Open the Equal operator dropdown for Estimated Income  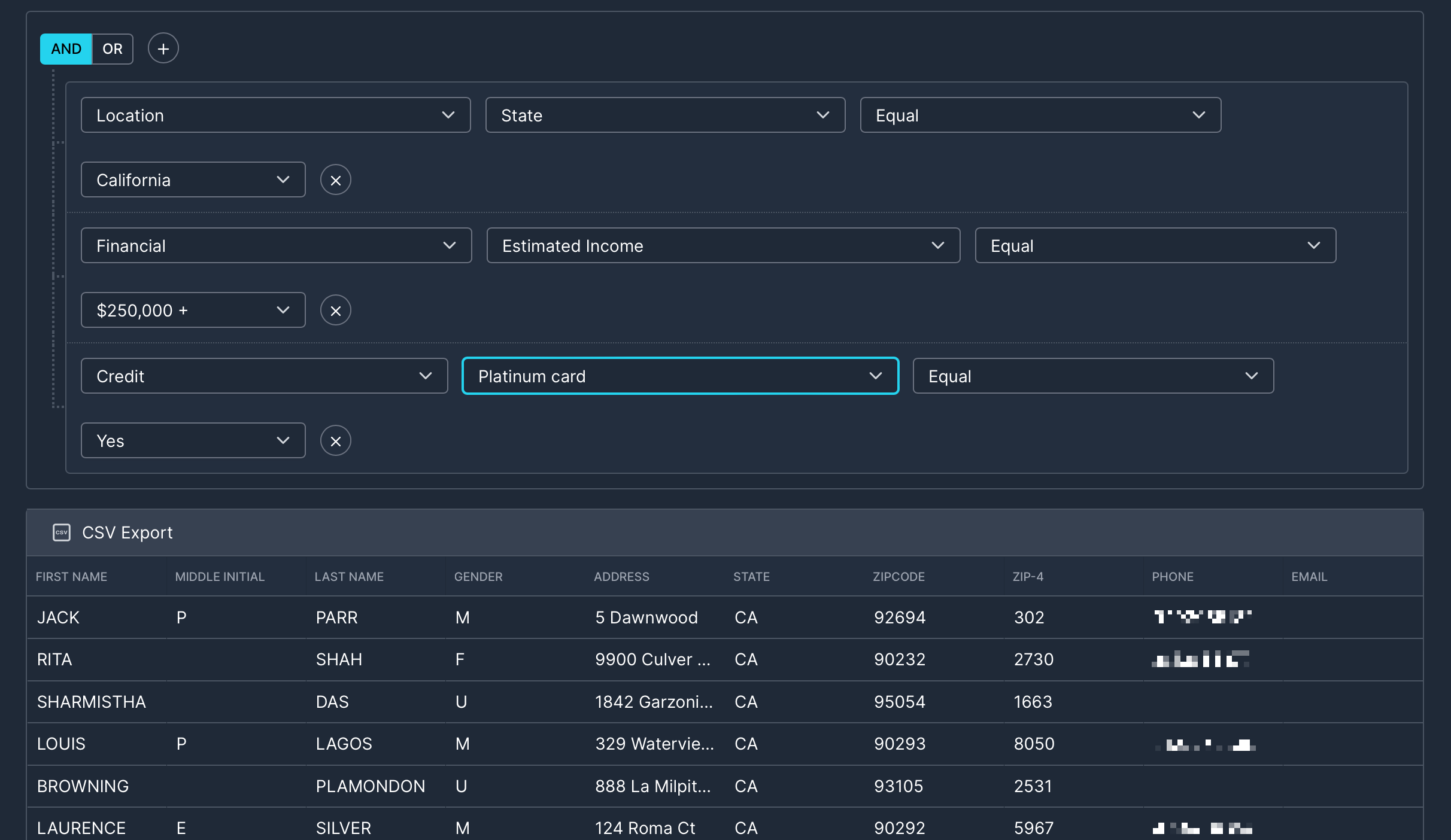click(1155, 245)
